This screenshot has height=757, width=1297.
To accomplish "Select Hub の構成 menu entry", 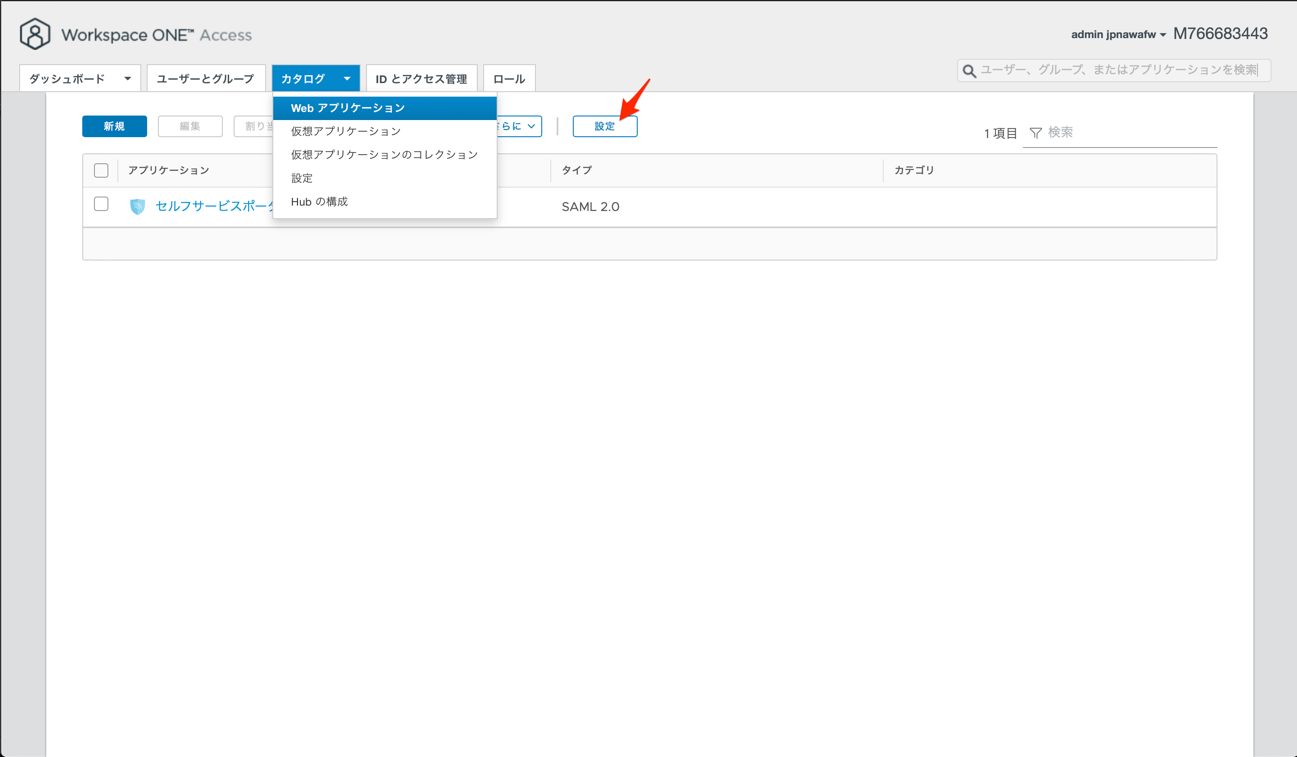I will click(385, 202).
